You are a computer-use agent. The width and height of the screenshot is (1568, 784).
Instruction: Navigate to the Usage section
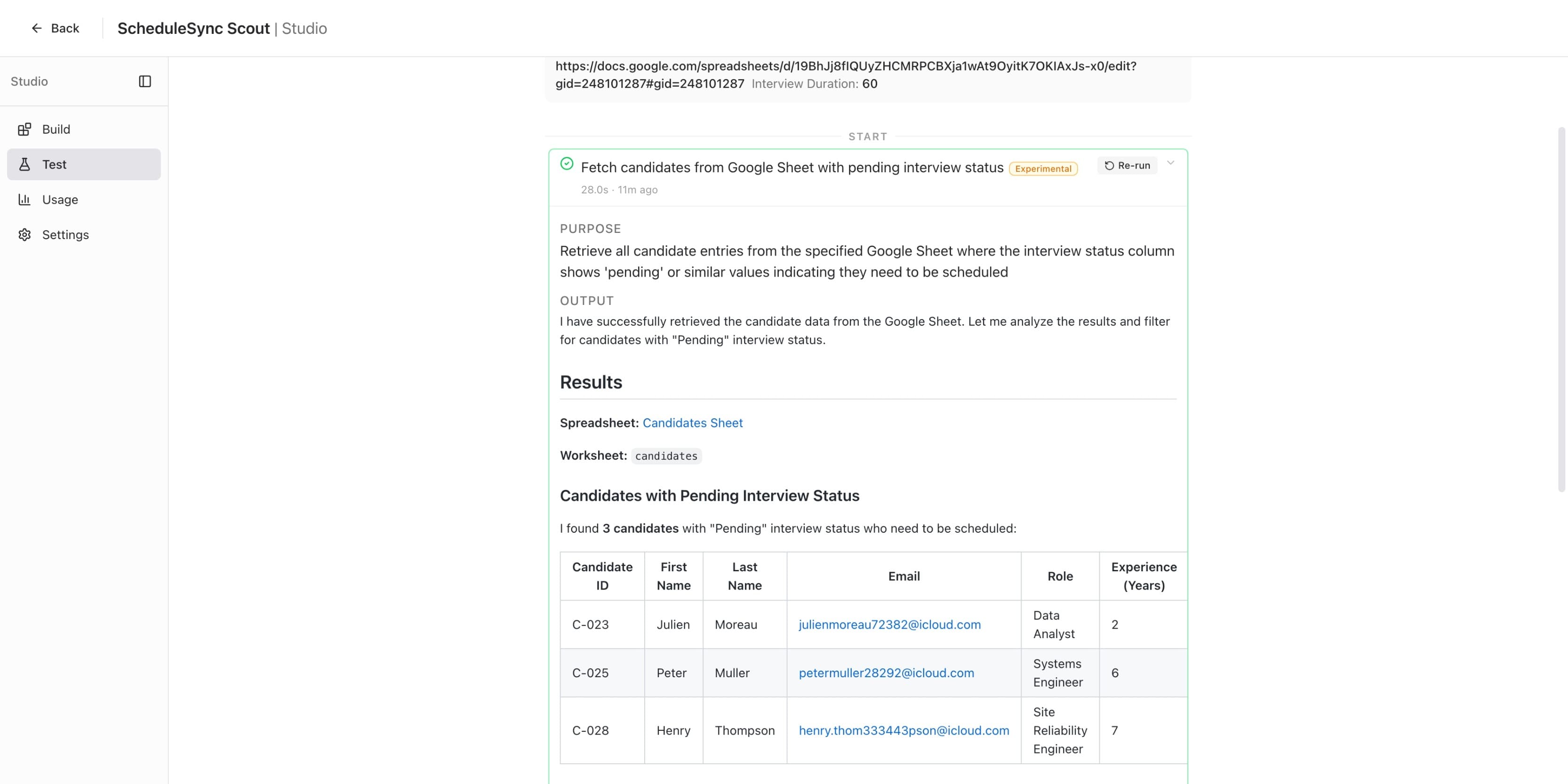coord(60,199)
